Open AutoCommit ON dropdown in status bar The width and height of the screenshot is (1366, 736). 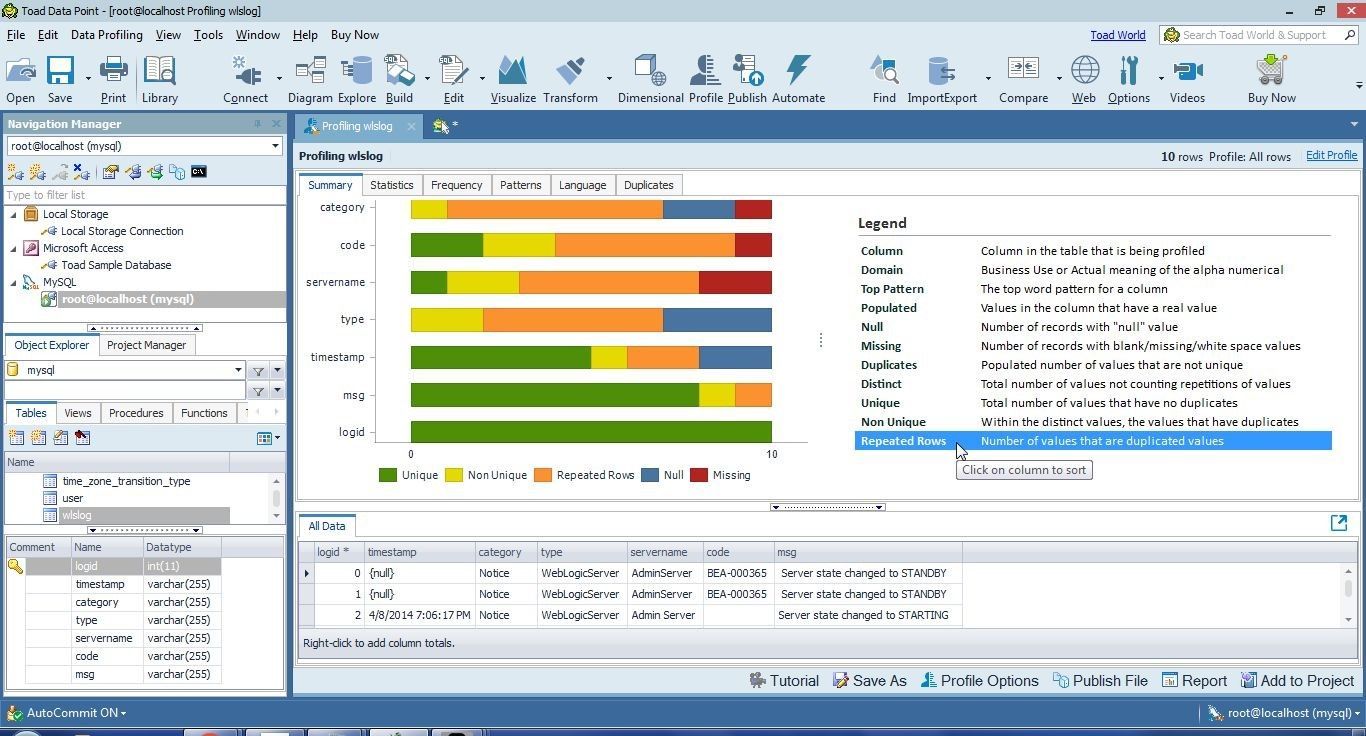(75, 713)
